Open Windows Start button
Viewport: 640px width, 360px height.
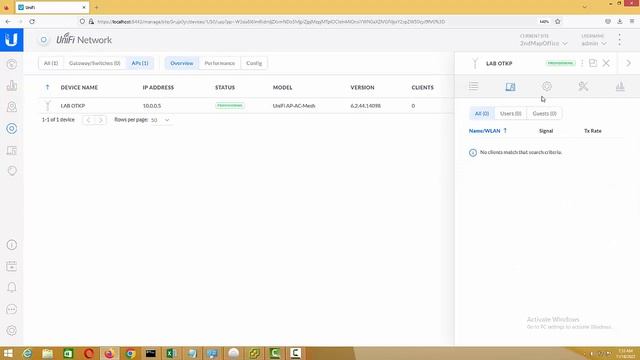tap(8, 353)
